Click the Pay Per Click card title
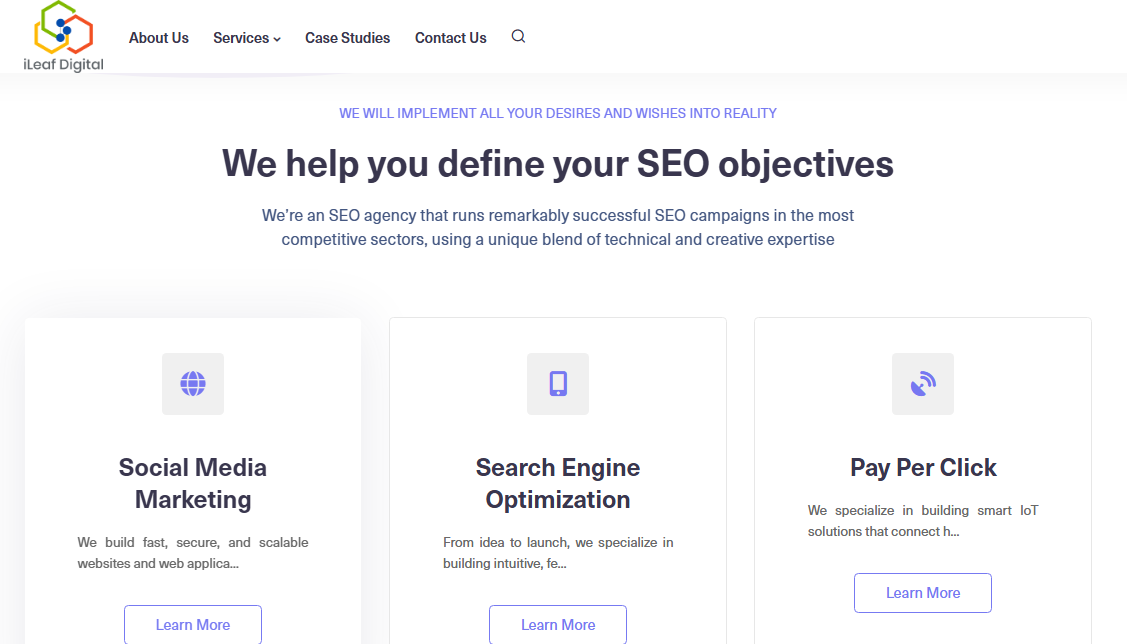1127x644 pixels. click(x=923, y=467)
